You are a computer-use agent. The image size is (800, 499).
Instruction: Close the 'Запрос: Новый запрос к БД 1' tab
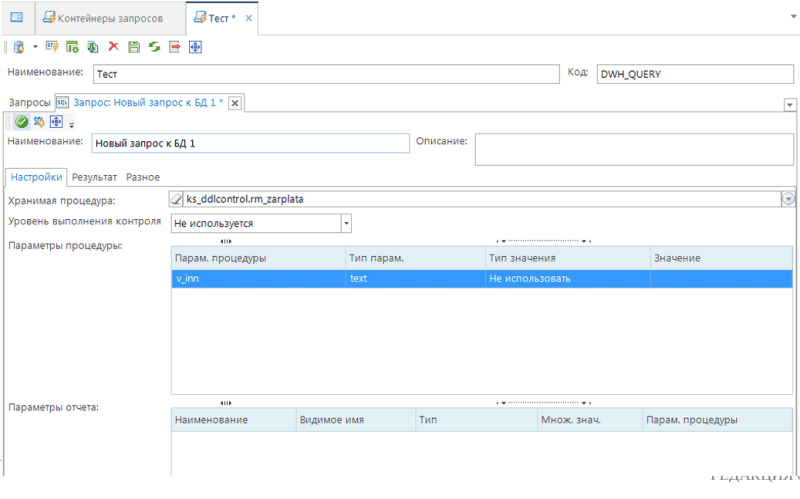click(x=235, y=103)
